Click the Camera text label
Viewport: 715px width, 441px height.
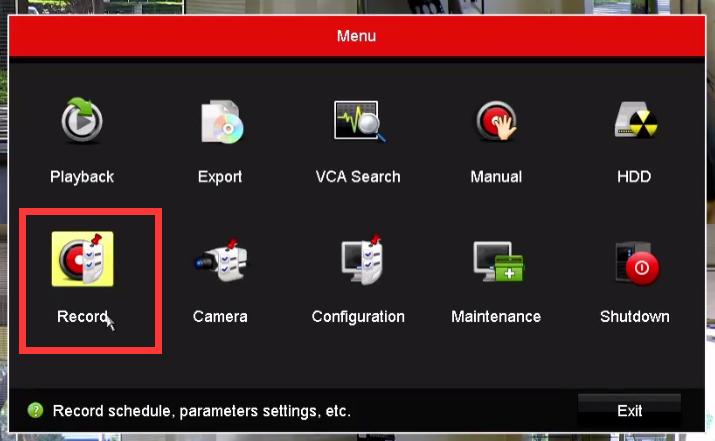(220, 316)
